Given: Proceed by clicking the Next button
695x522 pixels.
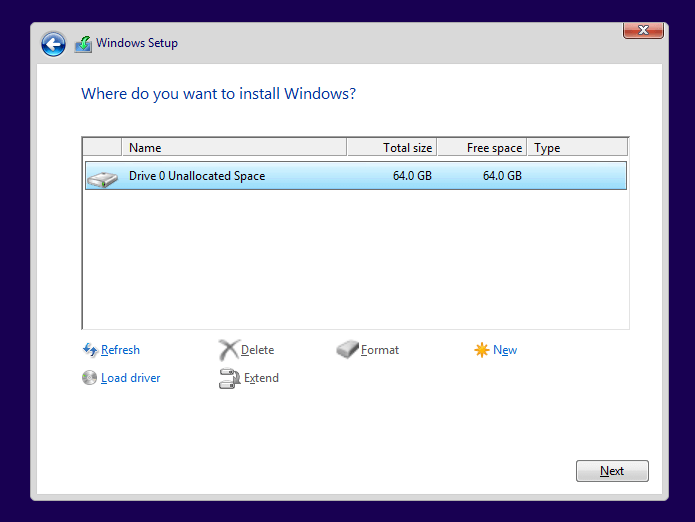Looking at the screenshot, I should point(612,471).
